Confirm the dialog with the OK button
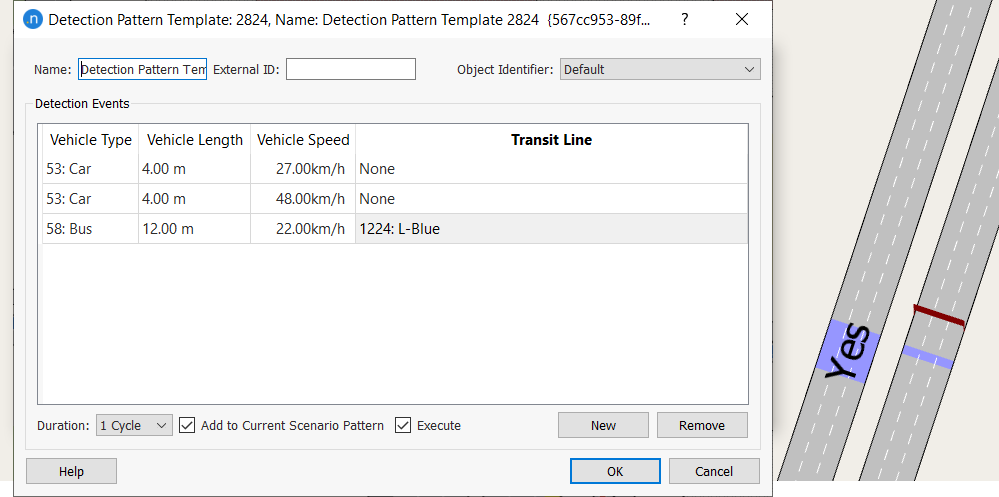Screen dimensions: 999x497 (x=615, y=471)
